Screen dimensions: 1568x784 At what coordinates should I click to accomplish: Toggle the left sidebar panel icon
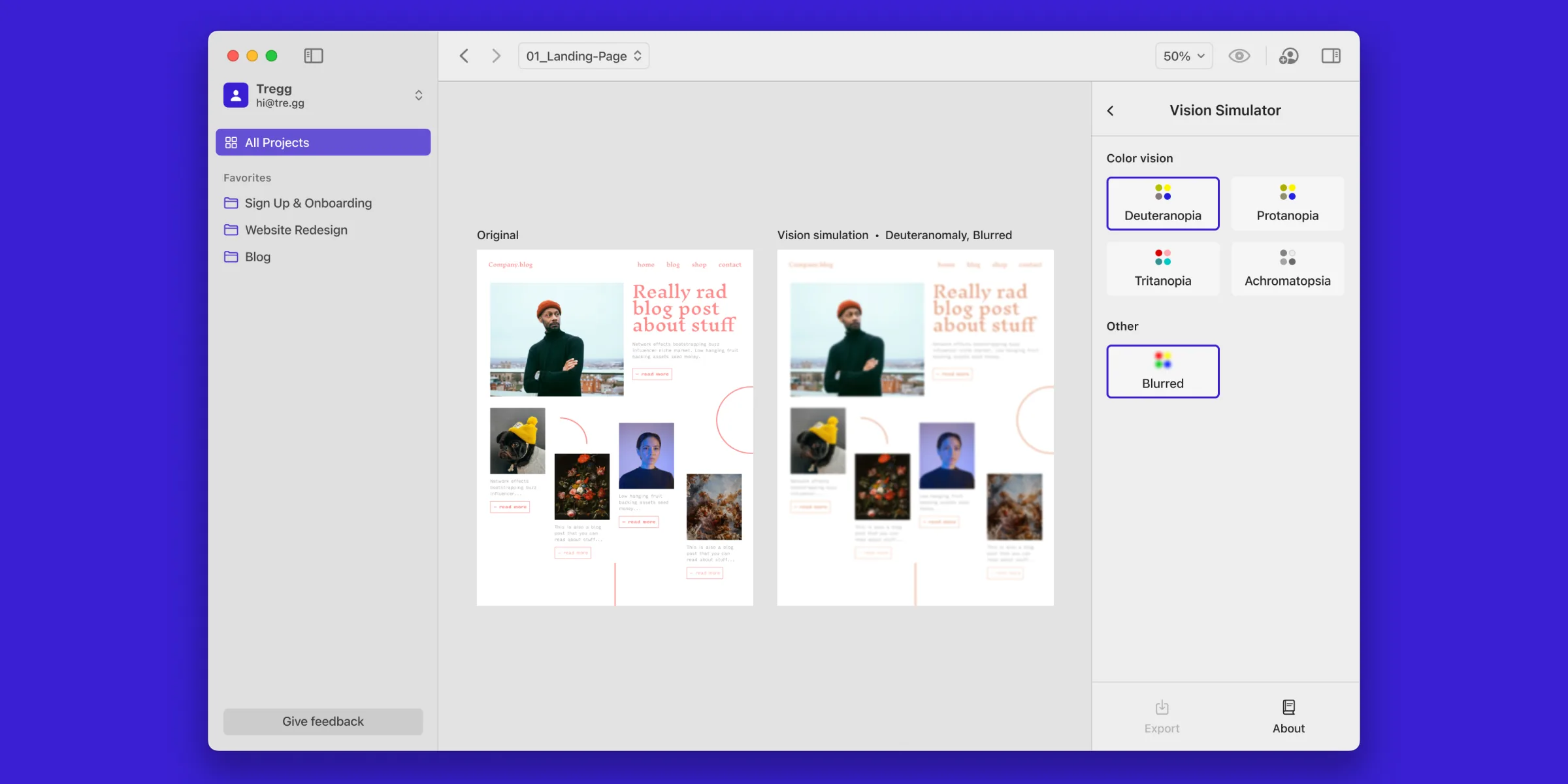point(314,56)
